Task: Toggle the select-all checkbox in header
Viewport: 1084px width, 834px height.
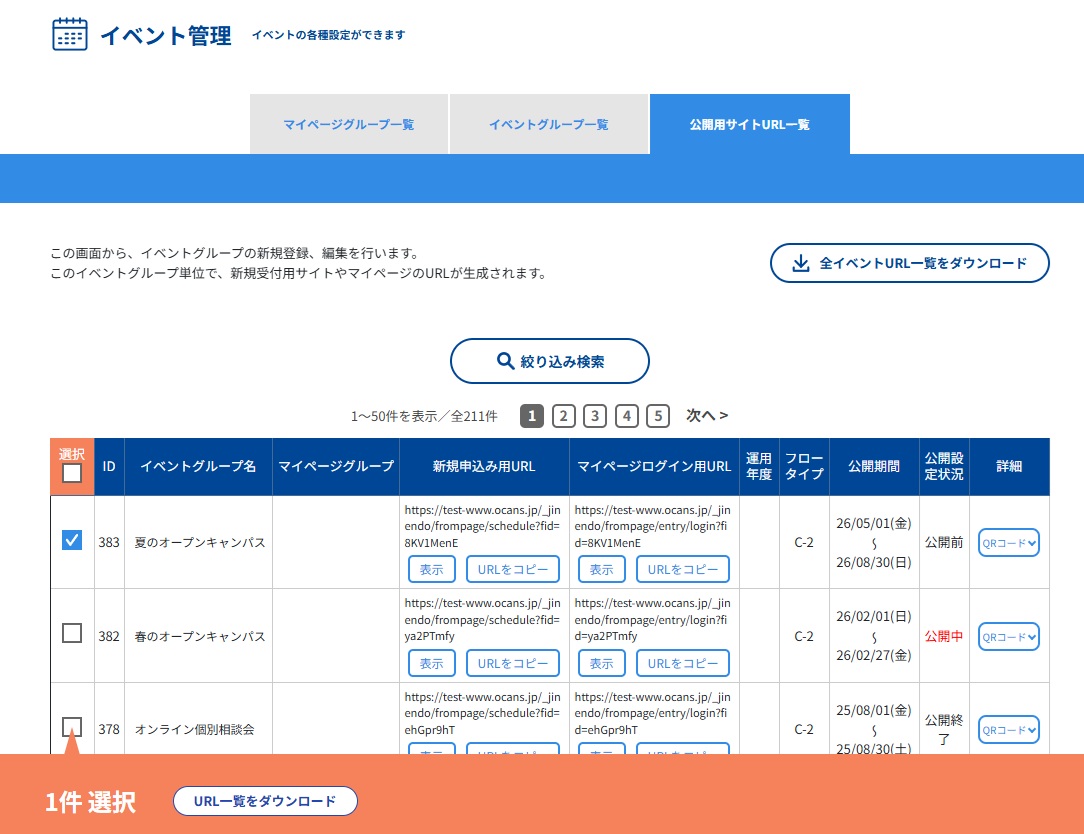Action: [x=72, y=473]
